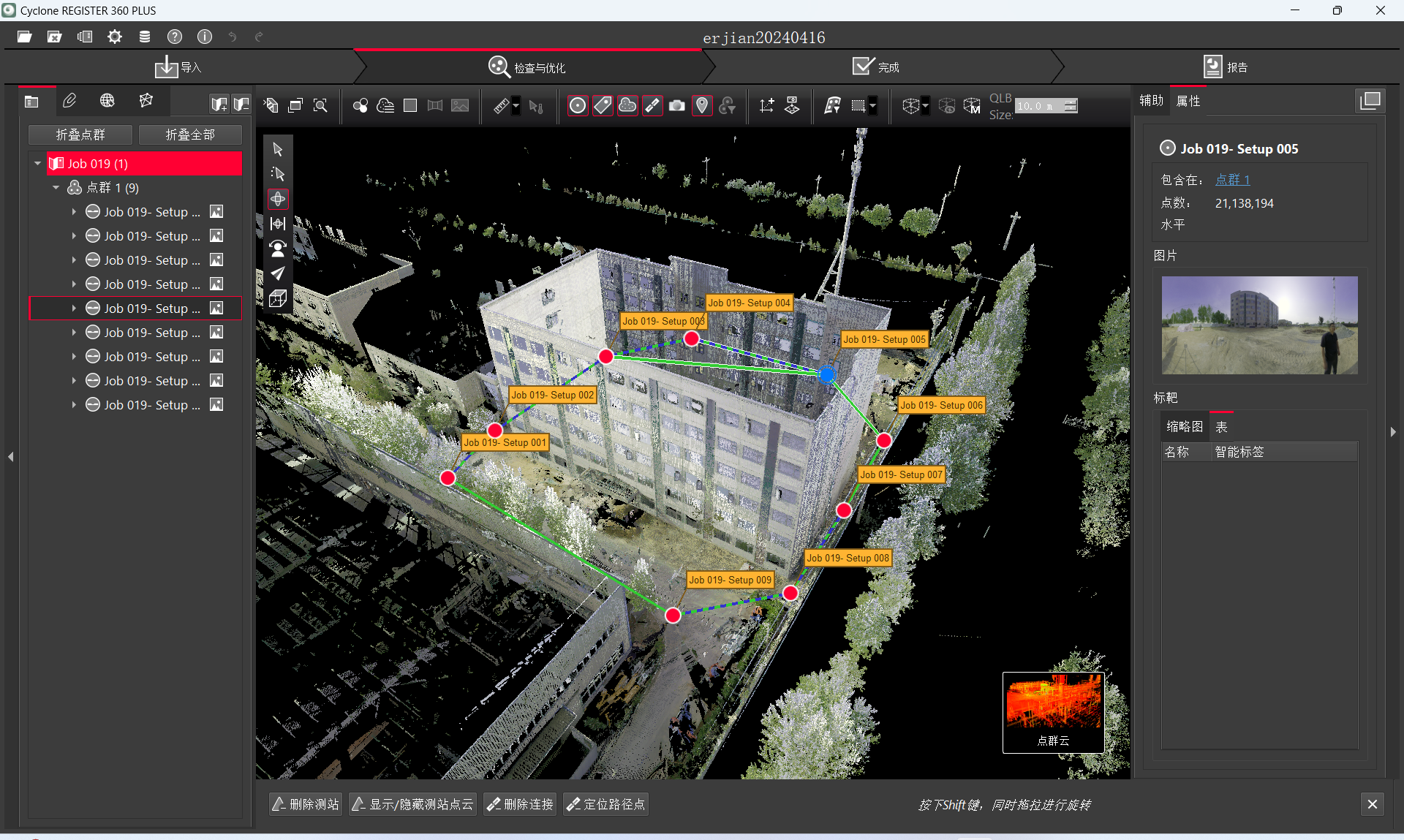
Task: Click the info circle icon
Action: pyautogui.click(x=205, y=37)
